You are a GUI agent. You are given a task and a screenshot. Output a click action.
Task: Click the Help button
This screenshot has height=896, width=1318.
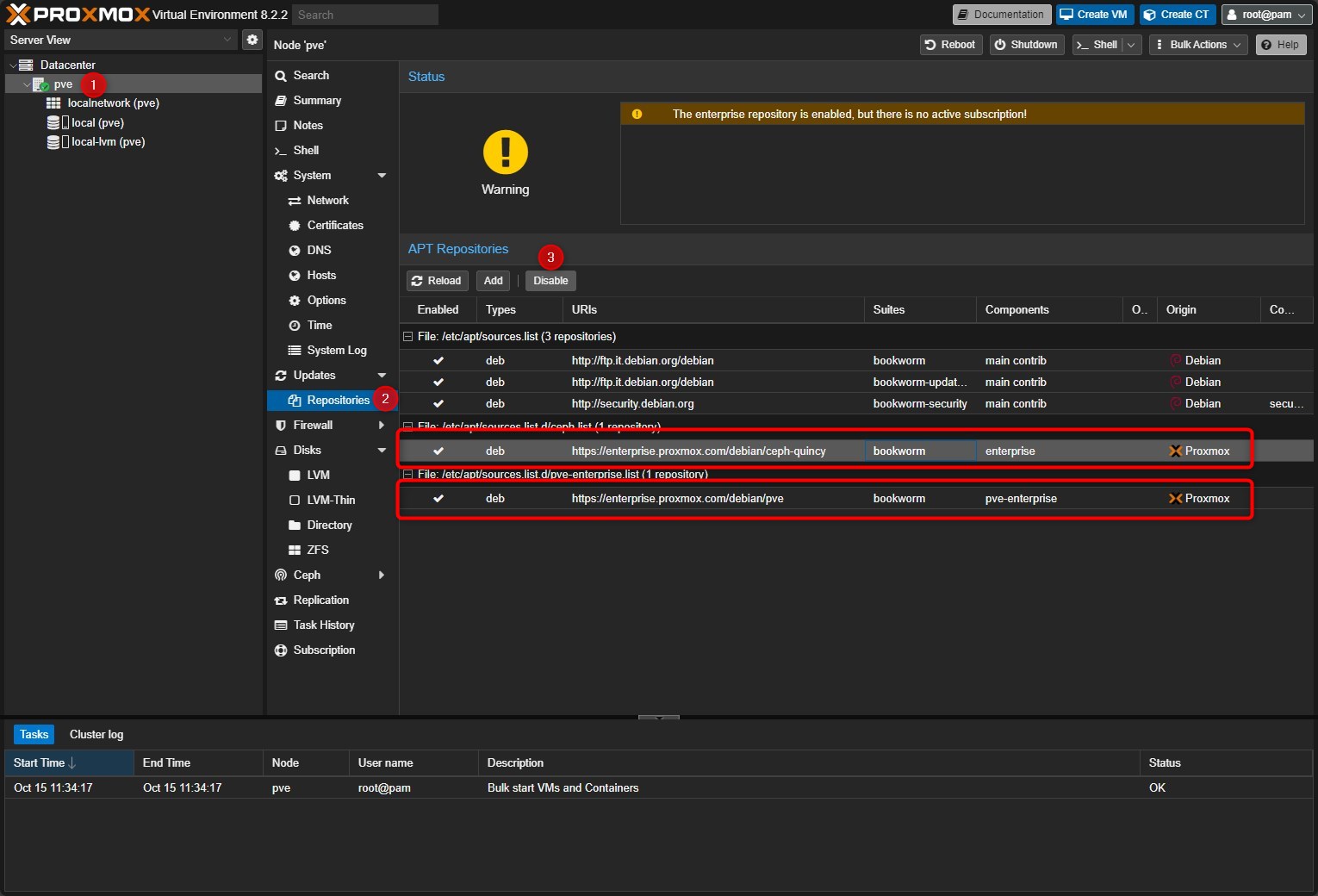pyautogui.click(x=1281, y=45)
